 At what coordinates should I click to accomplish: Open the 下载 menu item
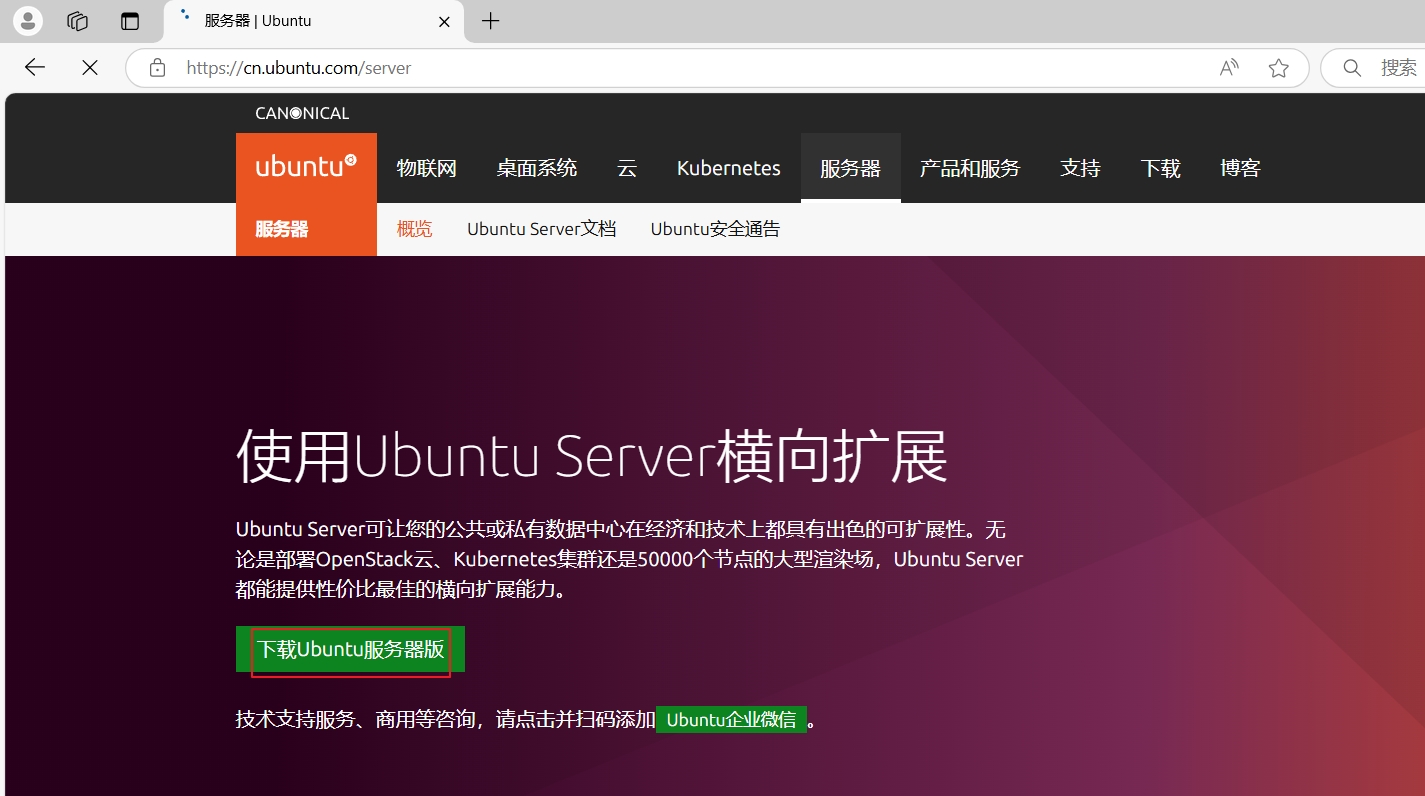(1160, 168)
